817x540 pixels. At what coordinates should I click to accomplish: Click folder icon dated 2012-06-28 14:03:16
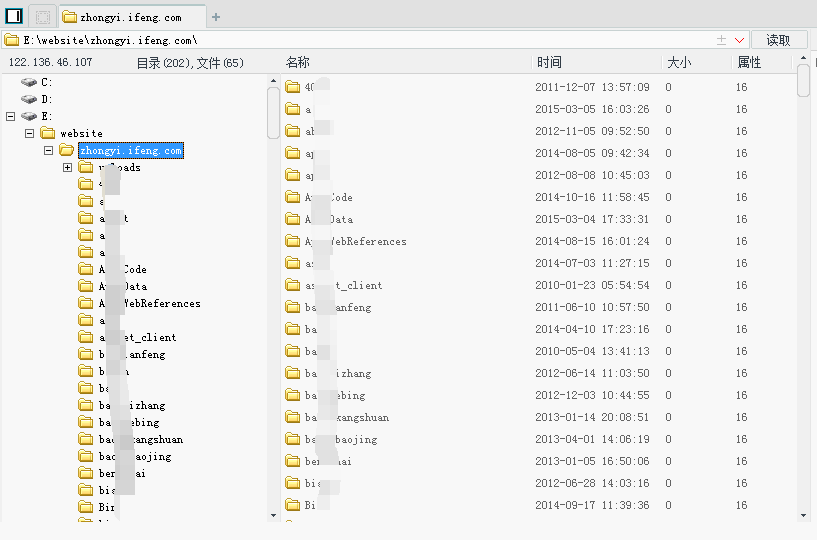tap(293, 483)
